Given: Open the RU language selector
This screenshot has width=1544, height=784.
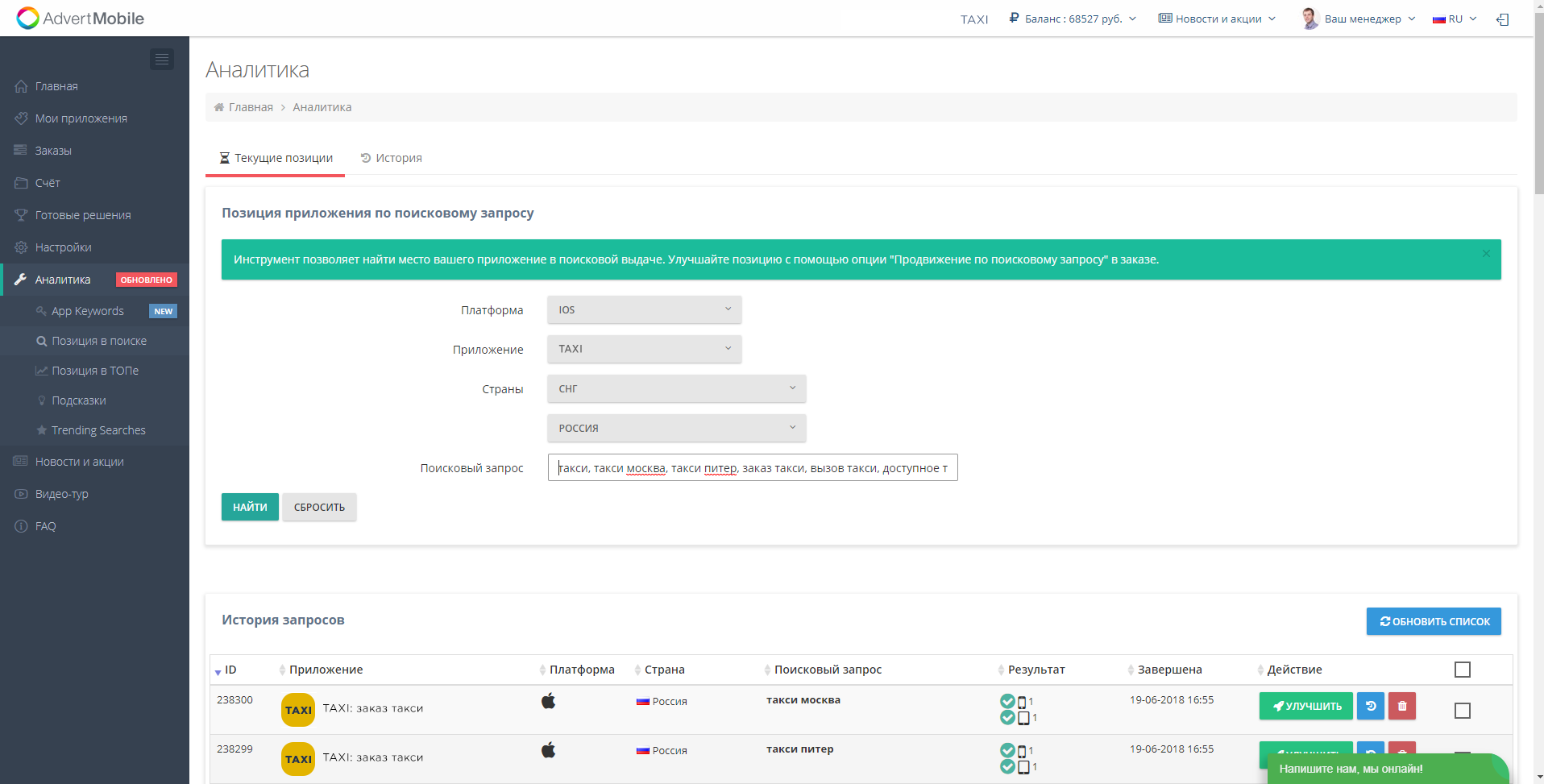Looking at the screenshot, I should 1455,19.
